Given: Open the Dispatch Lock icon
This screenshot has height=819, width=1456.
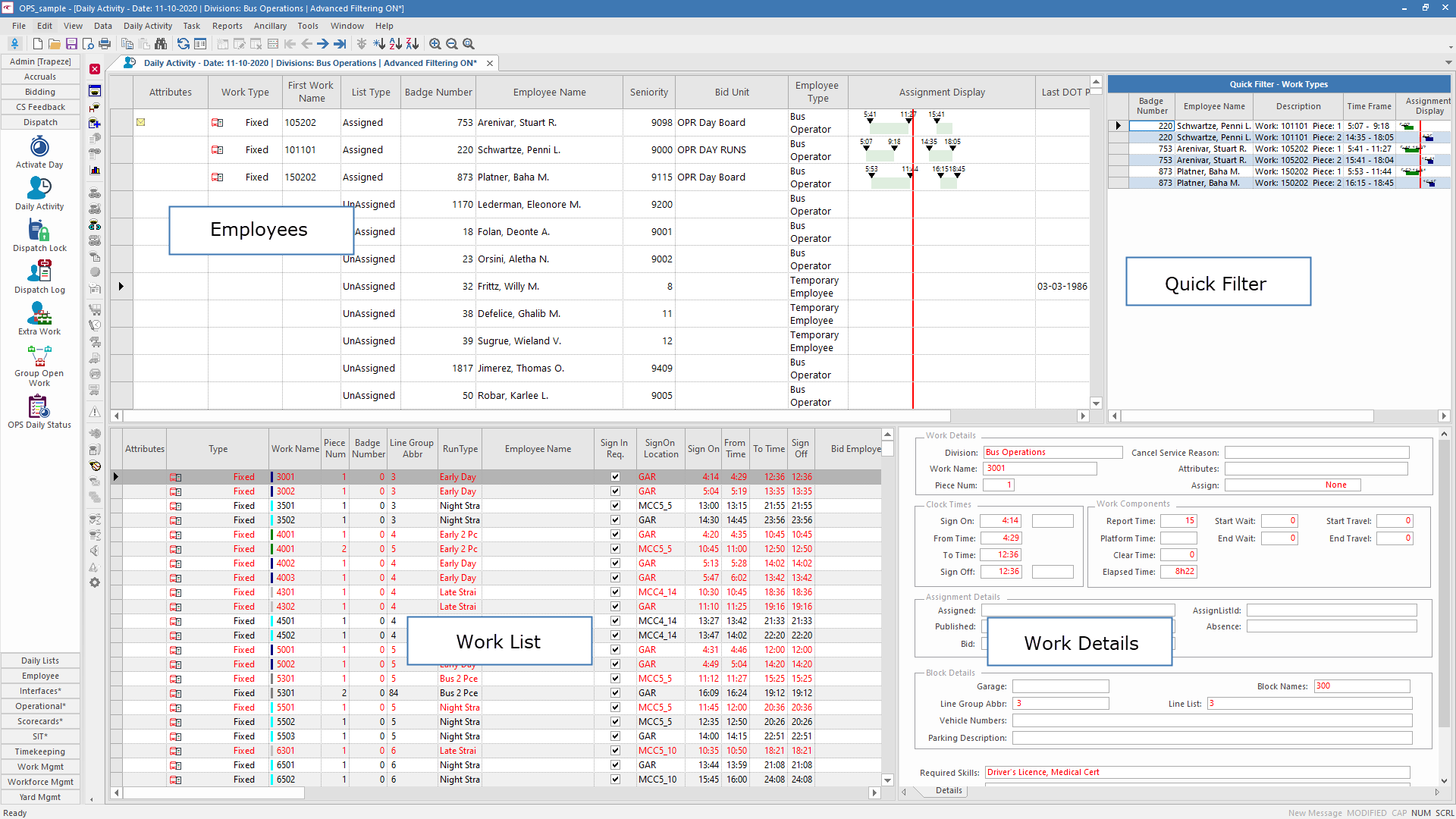Looking at the screenshot, I should coord(39,235).
